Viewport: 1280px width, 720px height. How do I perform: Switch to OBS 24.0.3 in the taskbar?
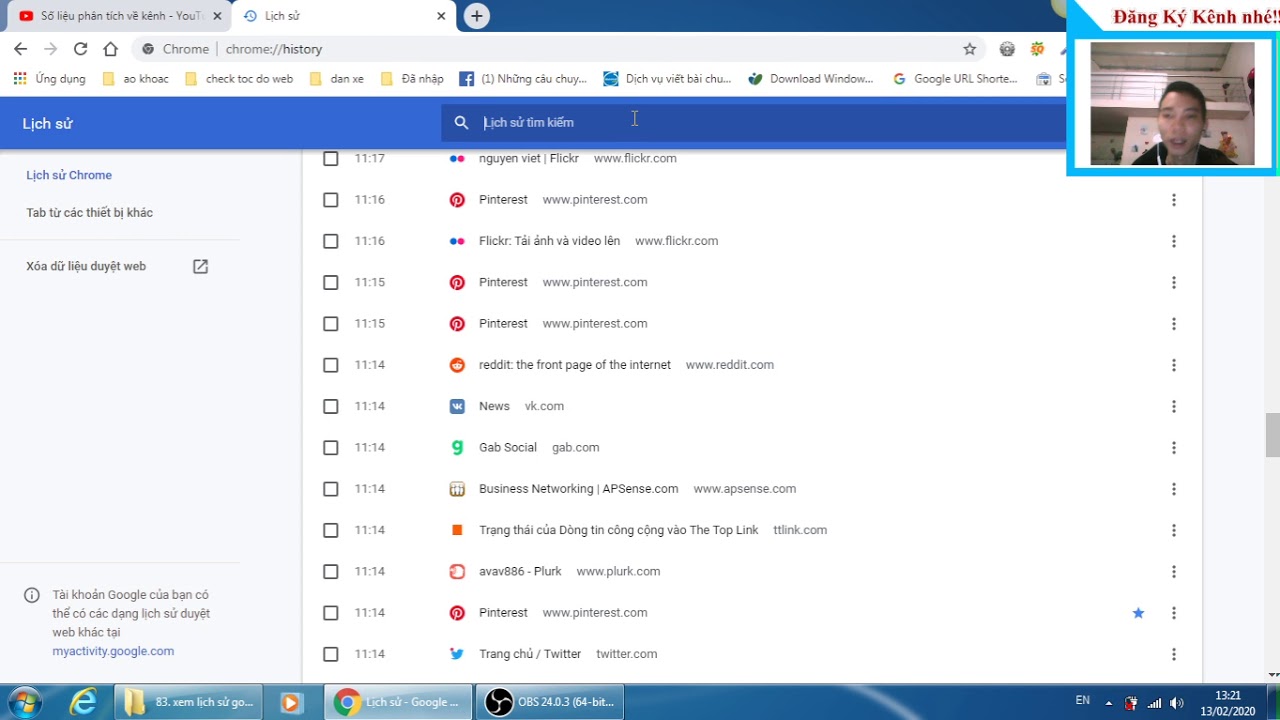point(550,702)
